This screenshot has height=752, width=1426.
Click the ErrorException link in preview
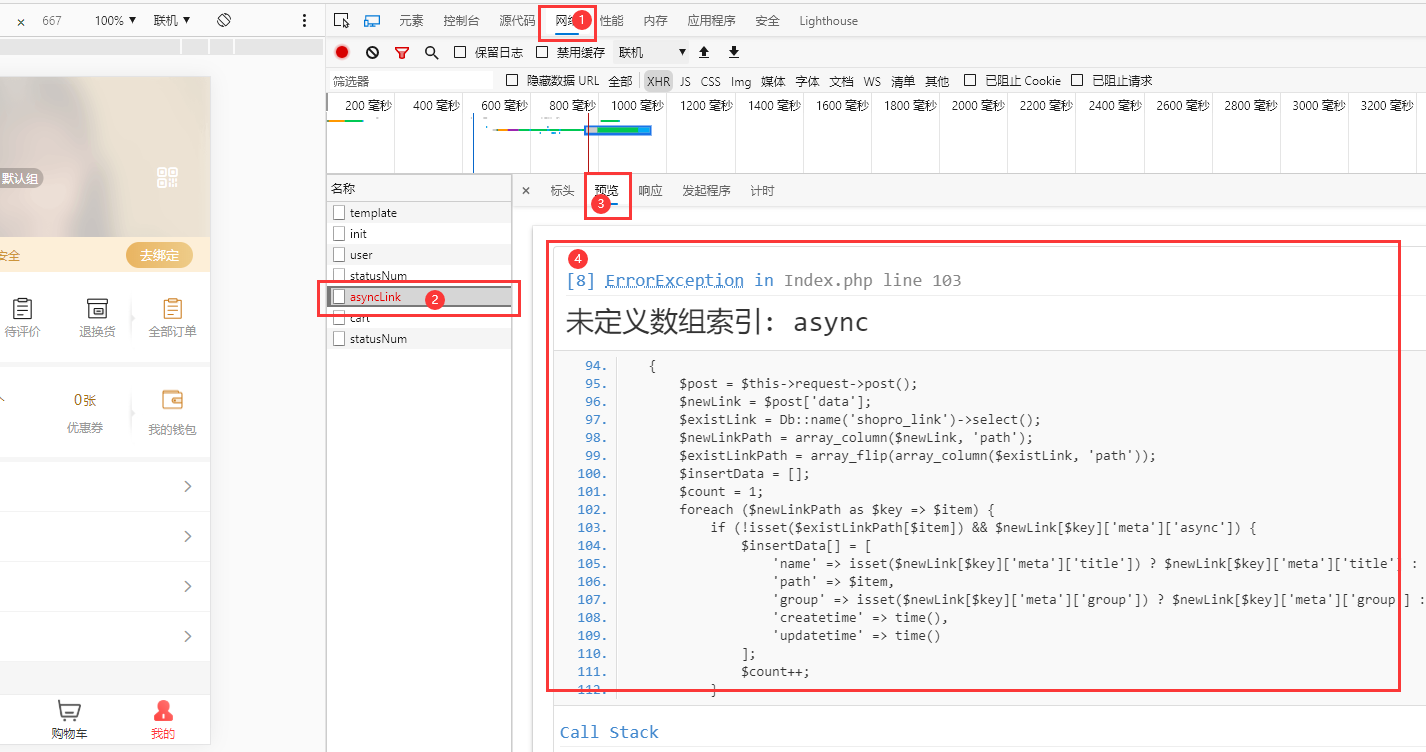pyautogui.click(x=674, y=280)
